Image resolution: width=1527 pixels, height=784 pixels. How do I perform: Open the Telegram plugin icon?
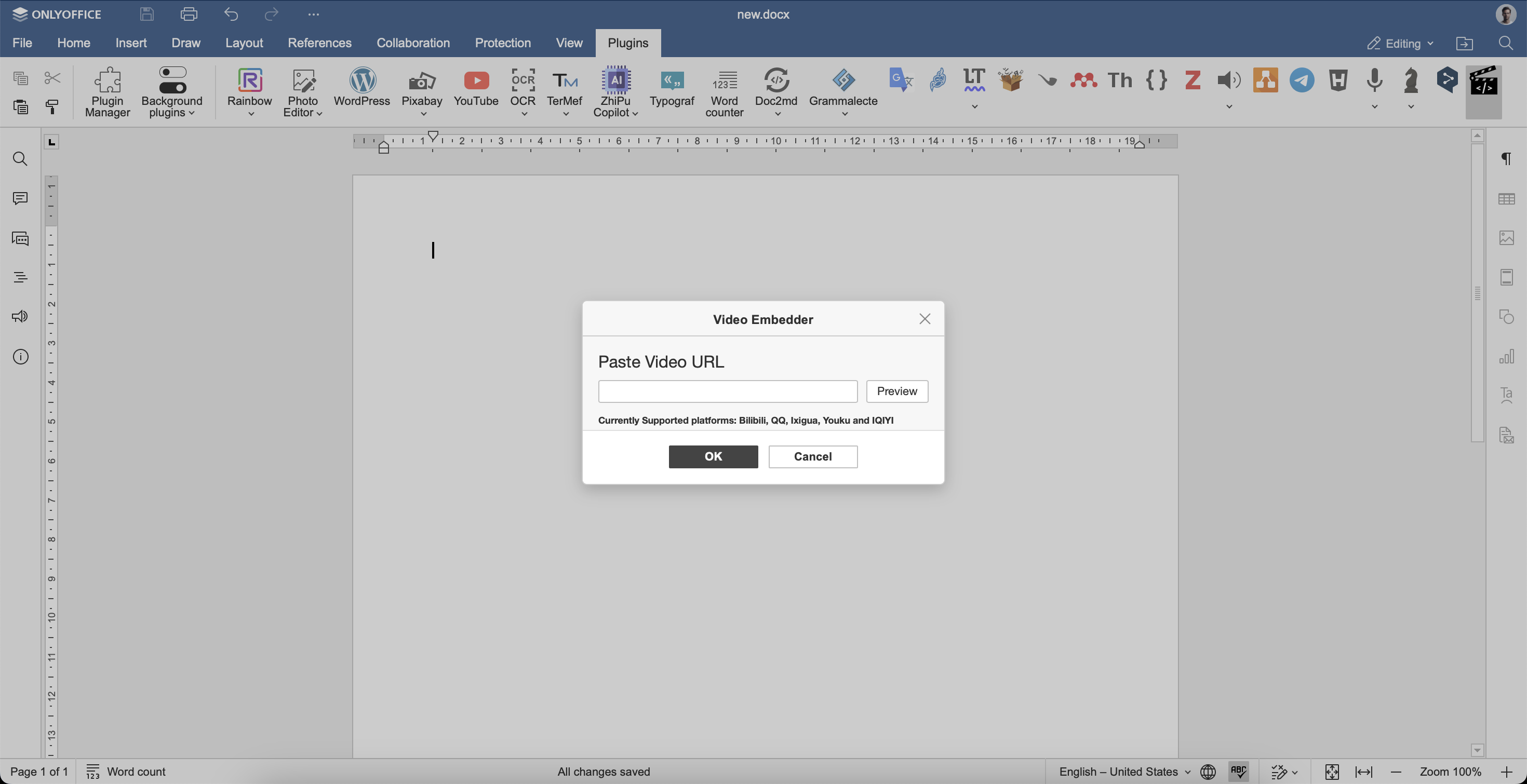click(x=1301, y=80)
